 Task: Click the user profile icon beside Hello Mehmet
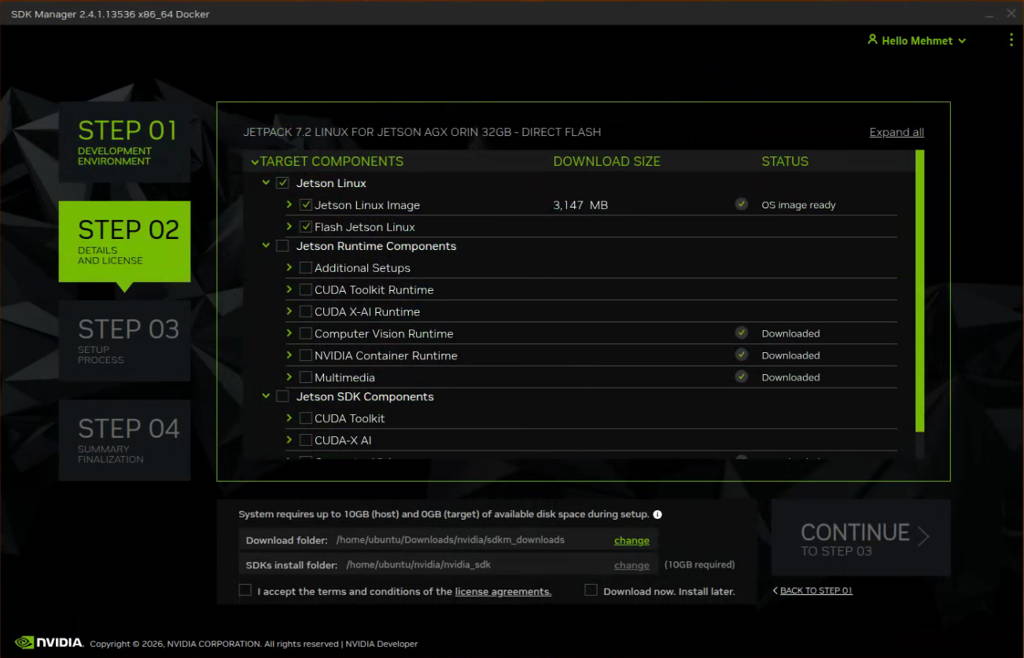coord(872,40)
